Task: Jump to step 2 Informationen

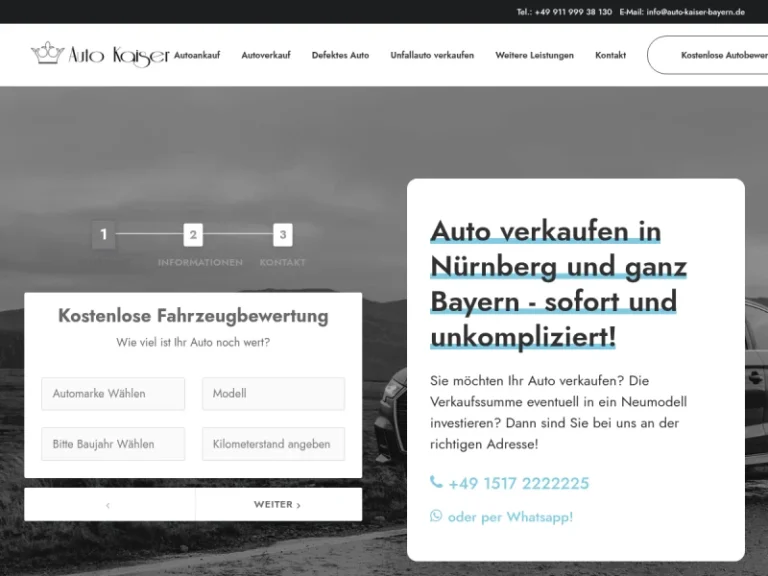Action: [193, 235]
